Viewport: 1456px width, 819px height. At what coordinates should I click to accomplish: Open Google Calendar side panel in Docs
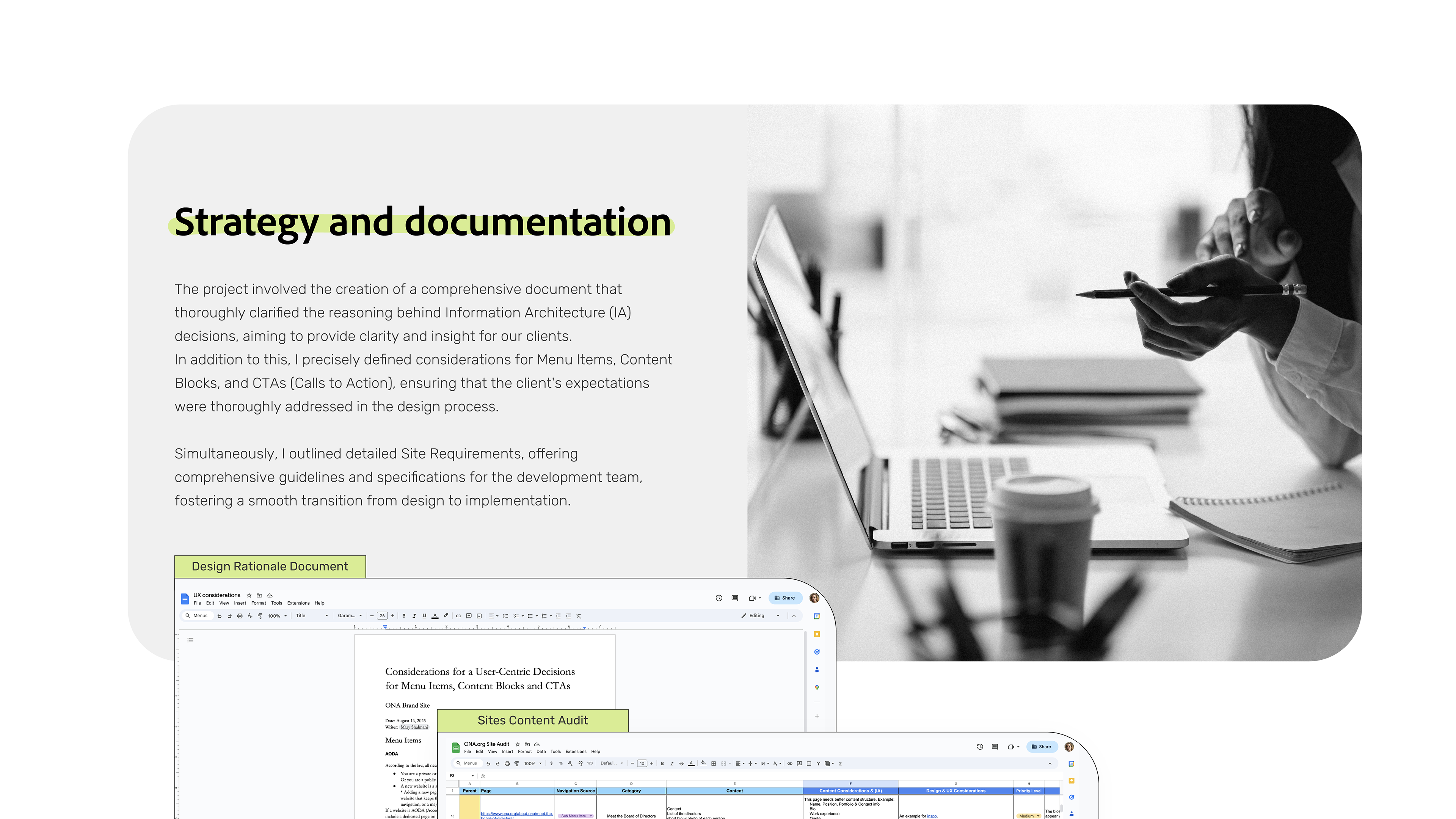pyautogui.click(x=817, y=616)
